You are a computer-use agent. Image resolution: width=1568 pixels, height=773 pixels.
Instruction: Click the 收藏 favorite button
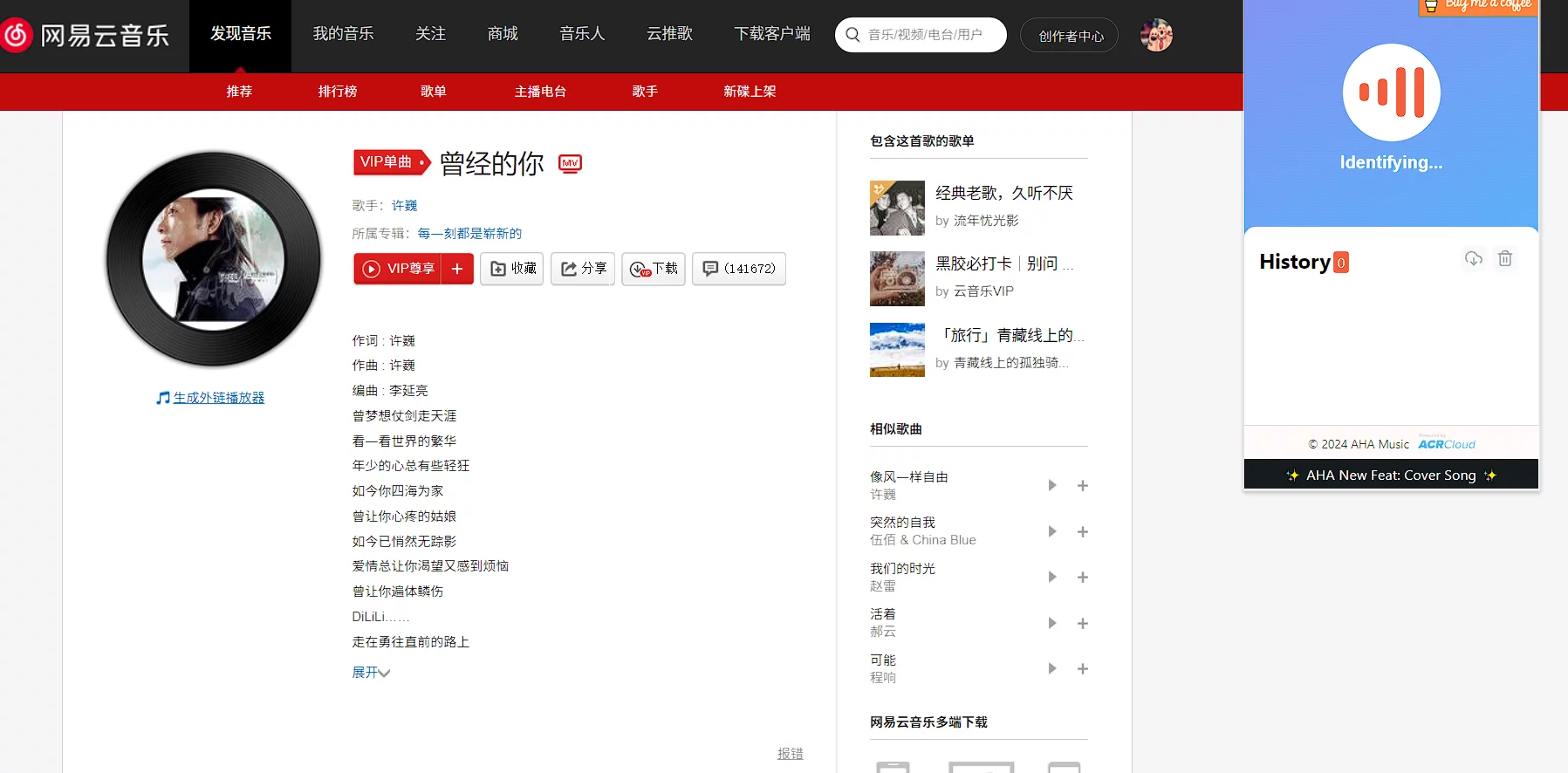pyautogui.click(x=512, y=269)
